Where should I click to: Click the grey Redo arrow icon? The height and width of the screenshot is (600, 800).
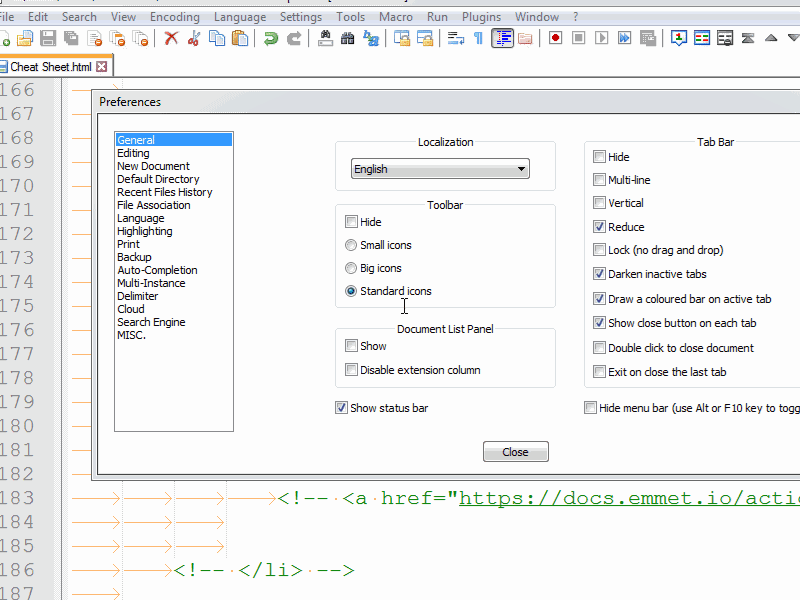point(294,38)
